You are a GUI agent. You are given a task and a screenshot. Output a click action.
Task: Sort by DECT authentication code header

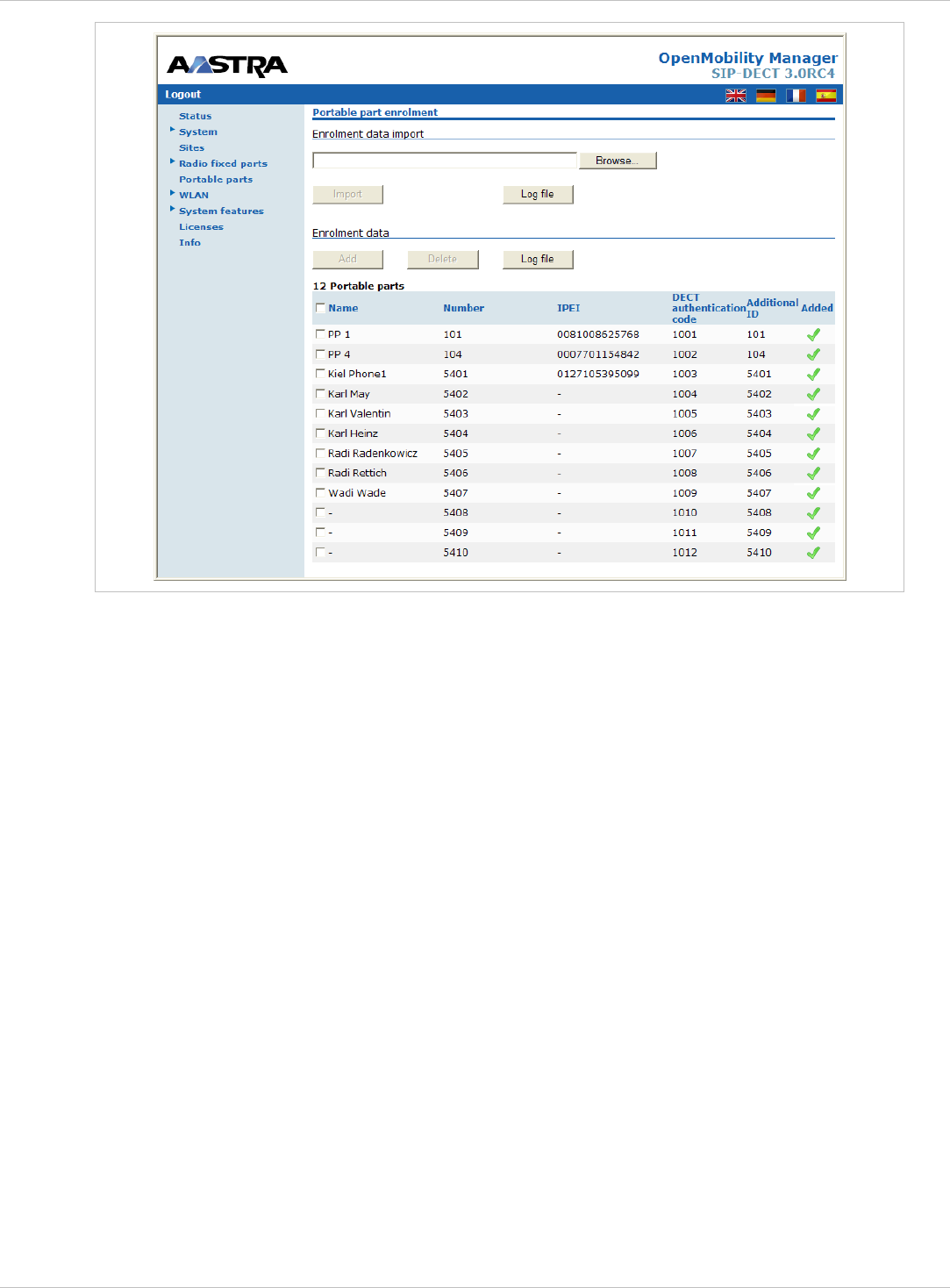(709, 308)
